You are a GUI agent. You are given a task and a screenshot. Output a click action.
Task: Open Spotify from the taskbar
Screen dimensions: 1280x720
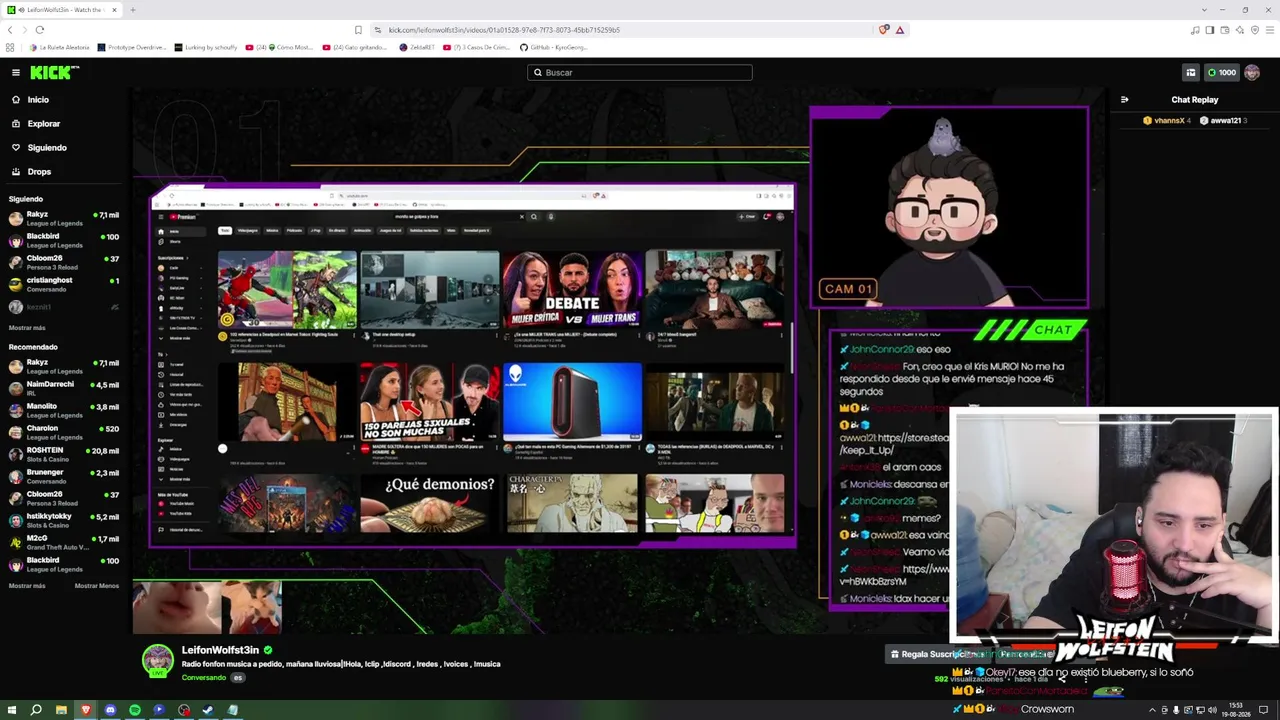click(135, 710)
